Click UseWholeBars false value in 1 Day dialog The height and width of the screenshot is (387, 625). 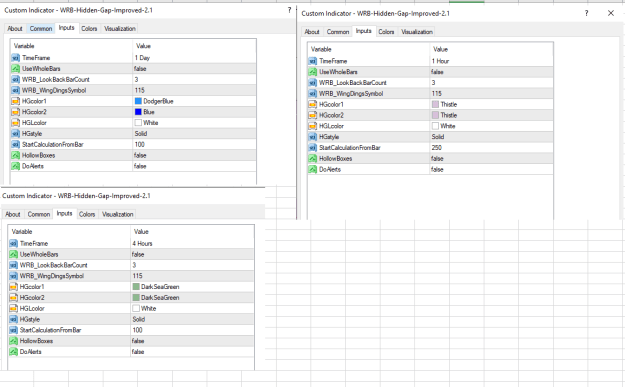coord(140,69)
